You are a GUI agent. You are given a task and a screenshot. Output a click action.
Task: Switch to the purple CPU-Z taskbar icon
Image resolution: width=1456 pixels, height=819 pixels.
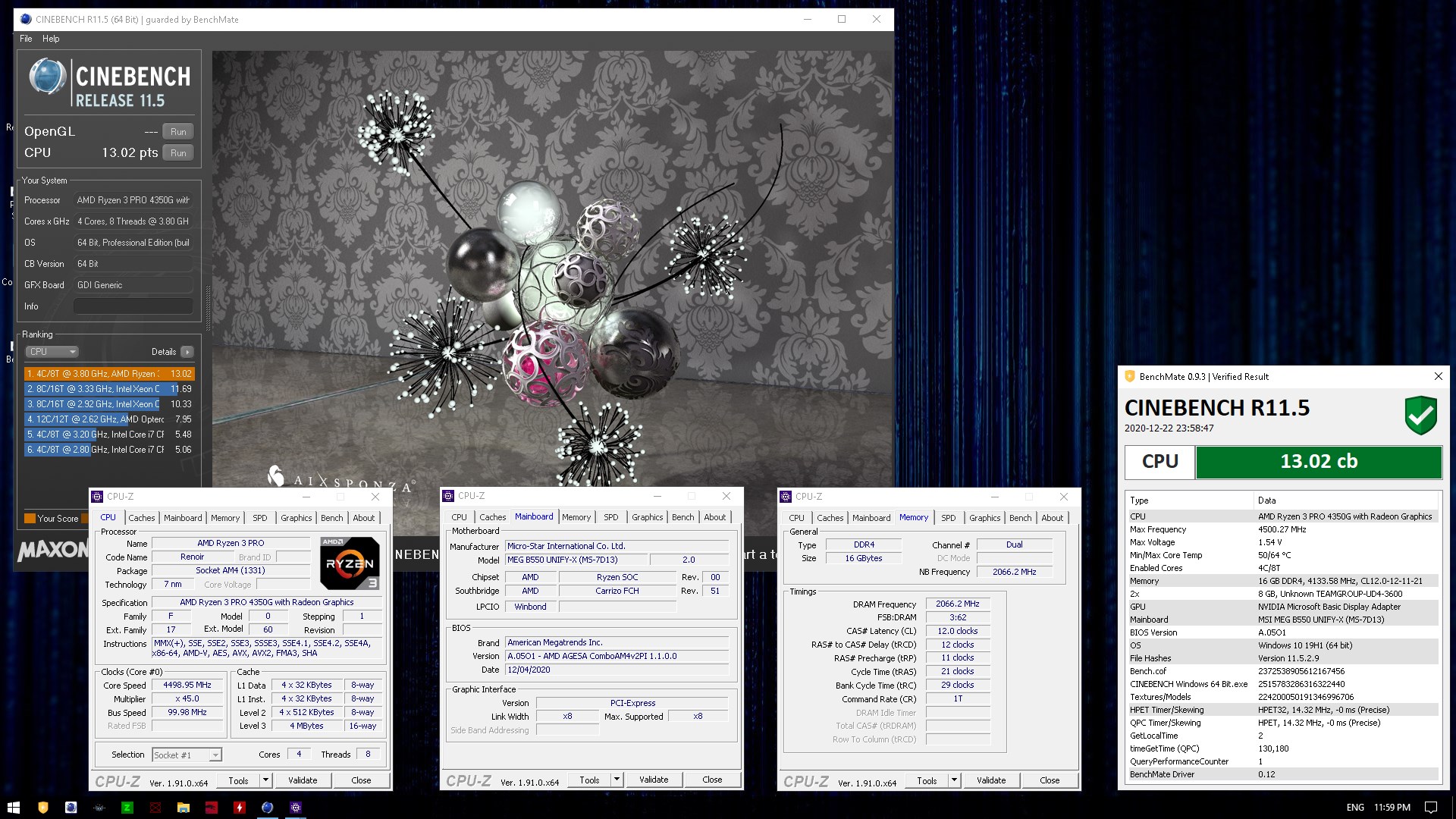pos(296,808)
